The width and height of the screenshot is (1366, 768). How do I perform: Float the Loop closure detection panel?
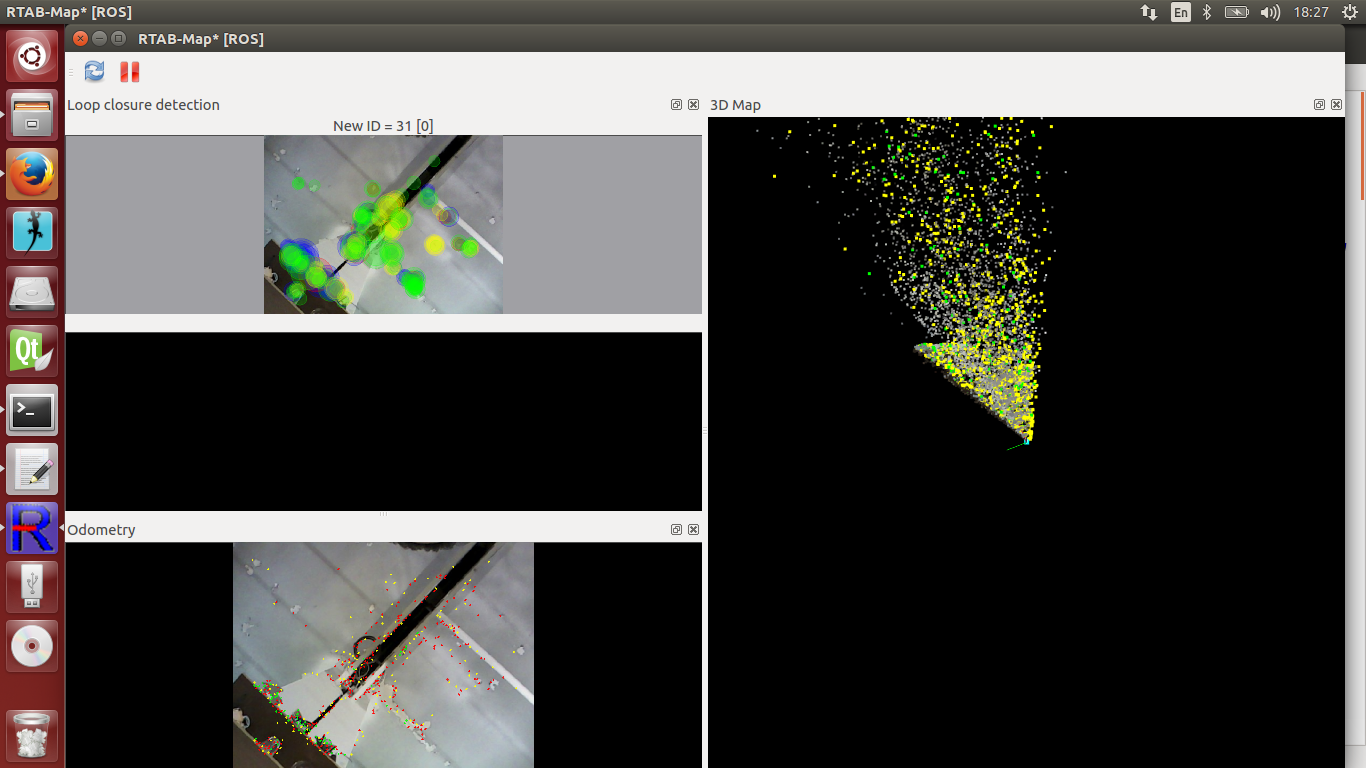coord(676,105)
